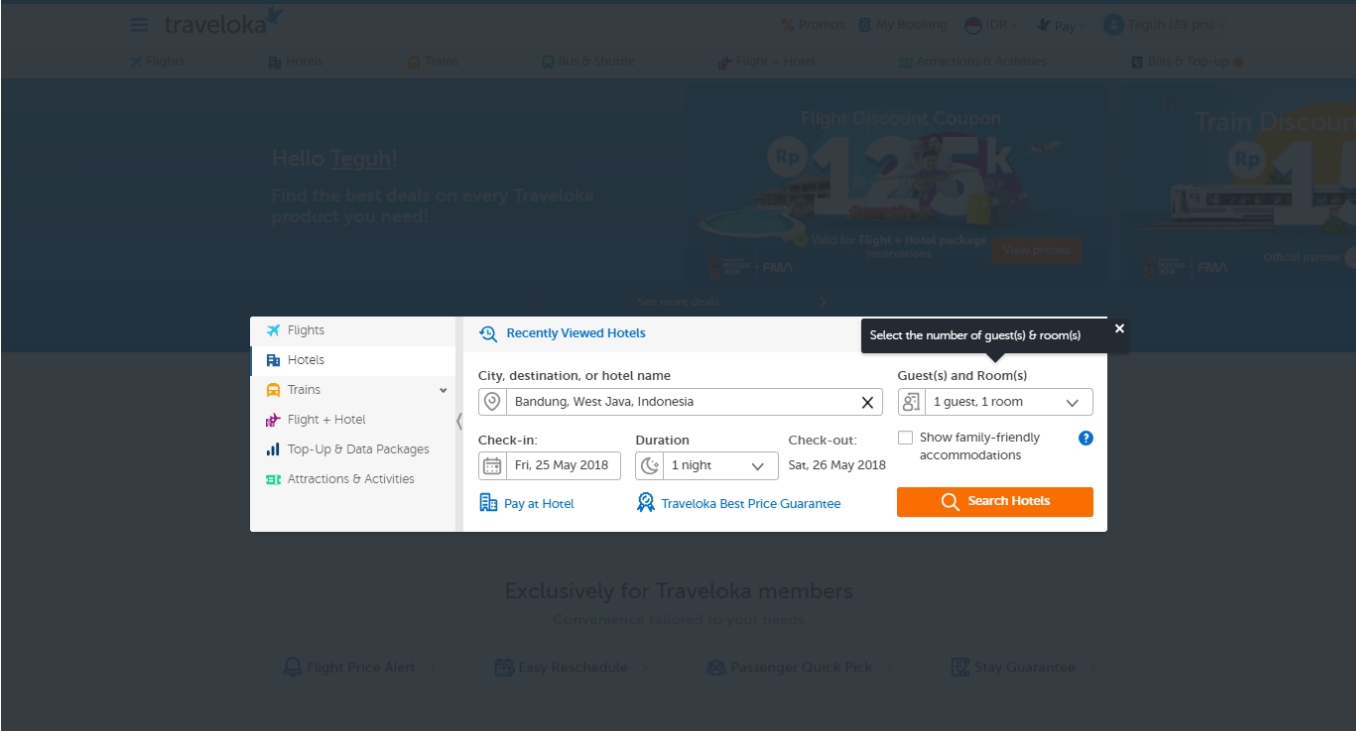Click the blue help question mark icon
This screenshot has height=731, width=1356.
pyautogui.click(x=1086, y=438)
